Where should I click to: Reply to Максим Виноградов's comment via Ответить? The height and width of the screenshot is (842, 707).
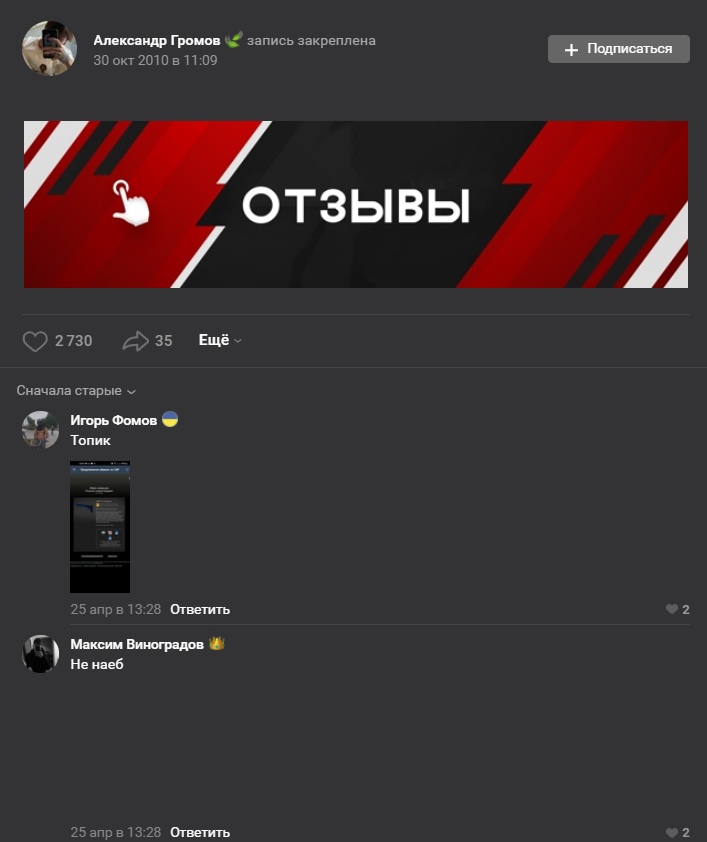[x=200, y=832]
